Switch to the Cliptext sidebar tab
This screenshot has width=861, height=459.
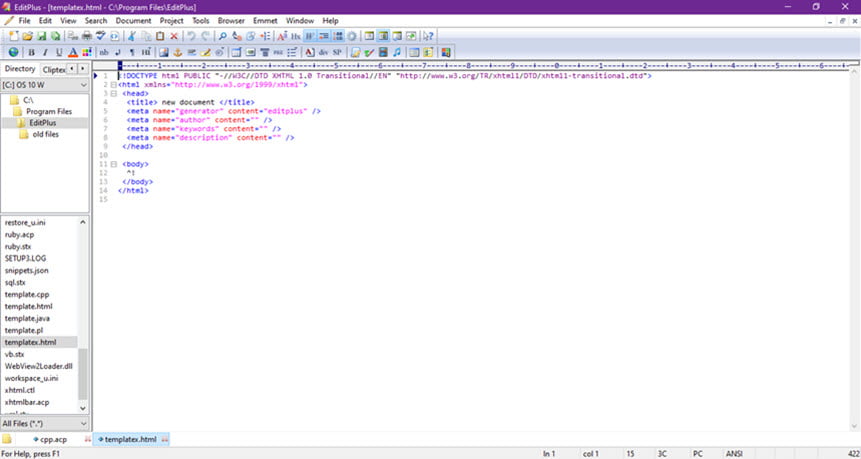coord(53,70)
